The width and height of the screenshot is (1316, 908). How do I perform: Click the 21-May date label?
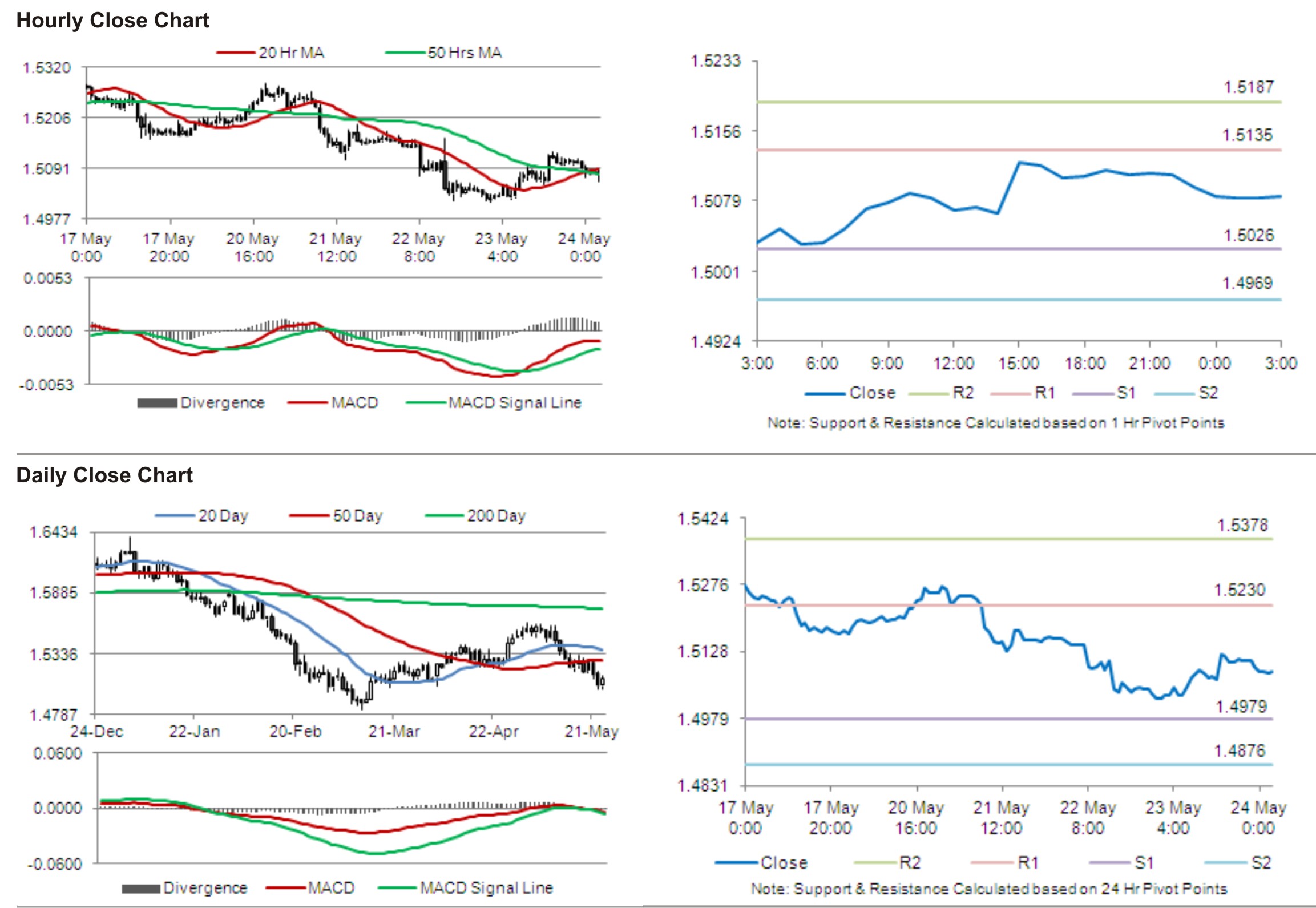[x=592, y=732]
